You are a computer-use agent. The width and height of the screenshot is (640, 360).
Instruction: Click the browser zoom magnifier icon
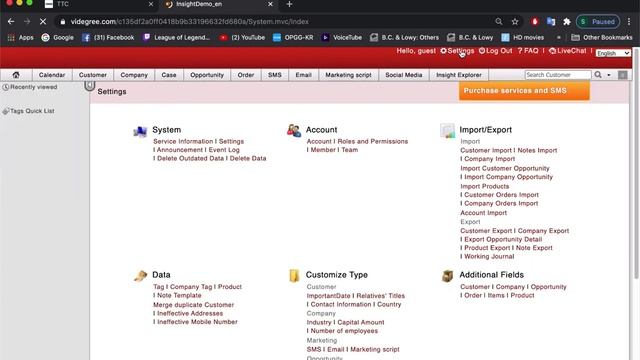[x=499, y=22]
